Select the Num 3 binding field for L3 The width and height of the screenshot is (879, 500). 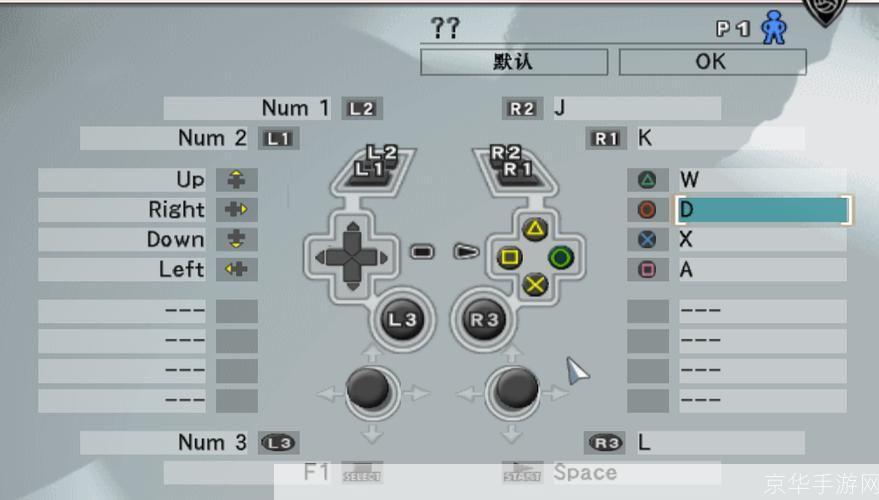pyautogui.click(x=164, y=443)
